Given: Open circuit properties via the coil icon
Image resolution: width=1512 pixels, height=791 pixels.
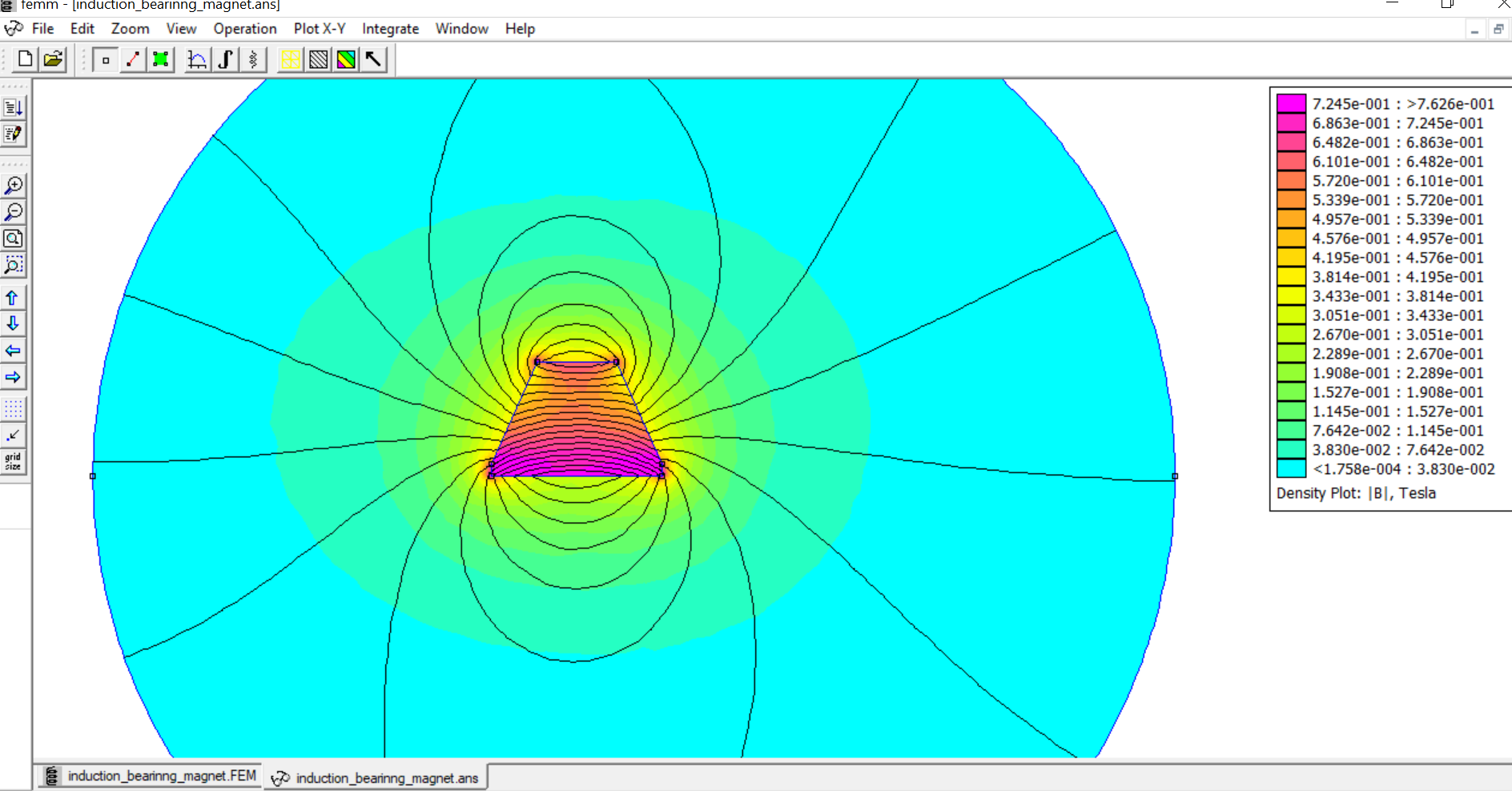Looking at the screenshot, I should [x=253, y=59].
